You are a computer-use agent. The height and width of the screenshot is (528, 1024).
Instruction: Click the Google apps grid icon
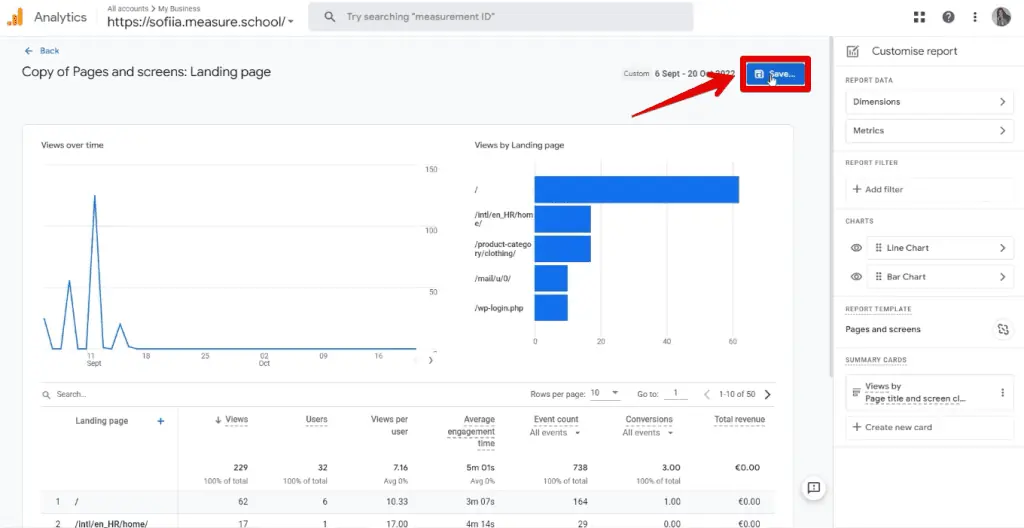(x=920, y=17)
